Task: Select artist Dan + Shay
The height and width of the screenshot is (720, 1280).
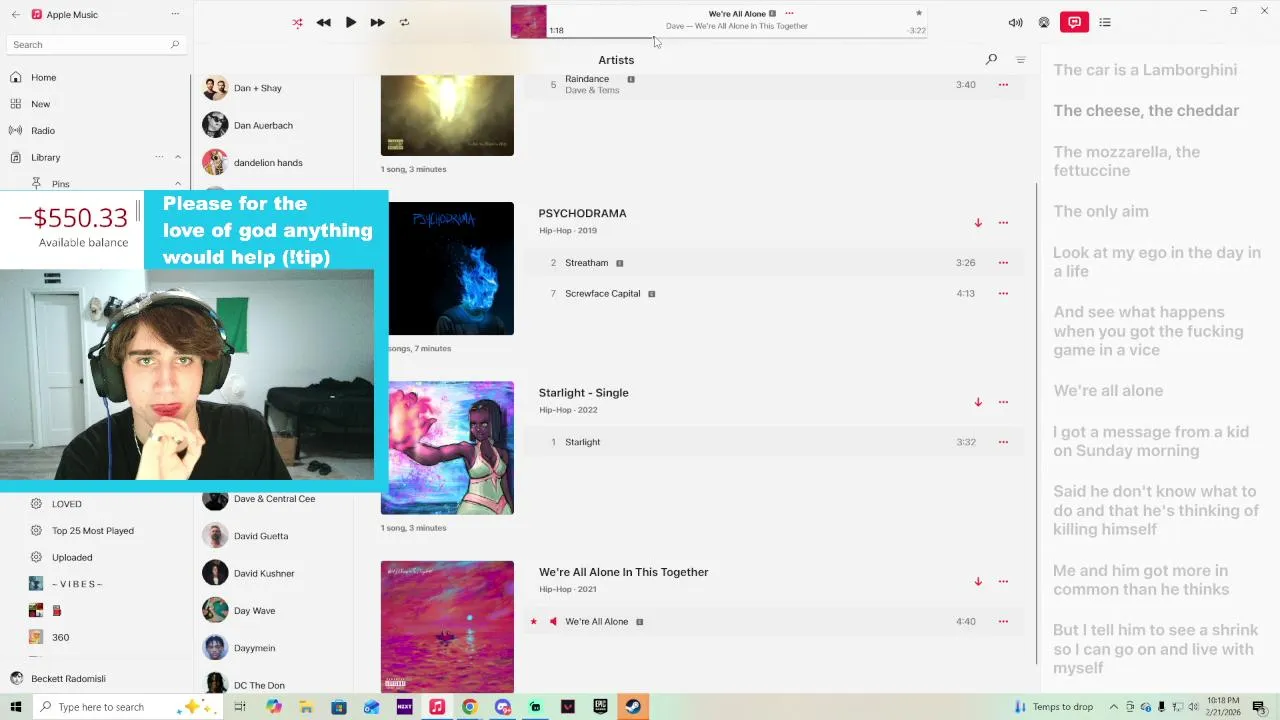Action: [x=257, y=88]
